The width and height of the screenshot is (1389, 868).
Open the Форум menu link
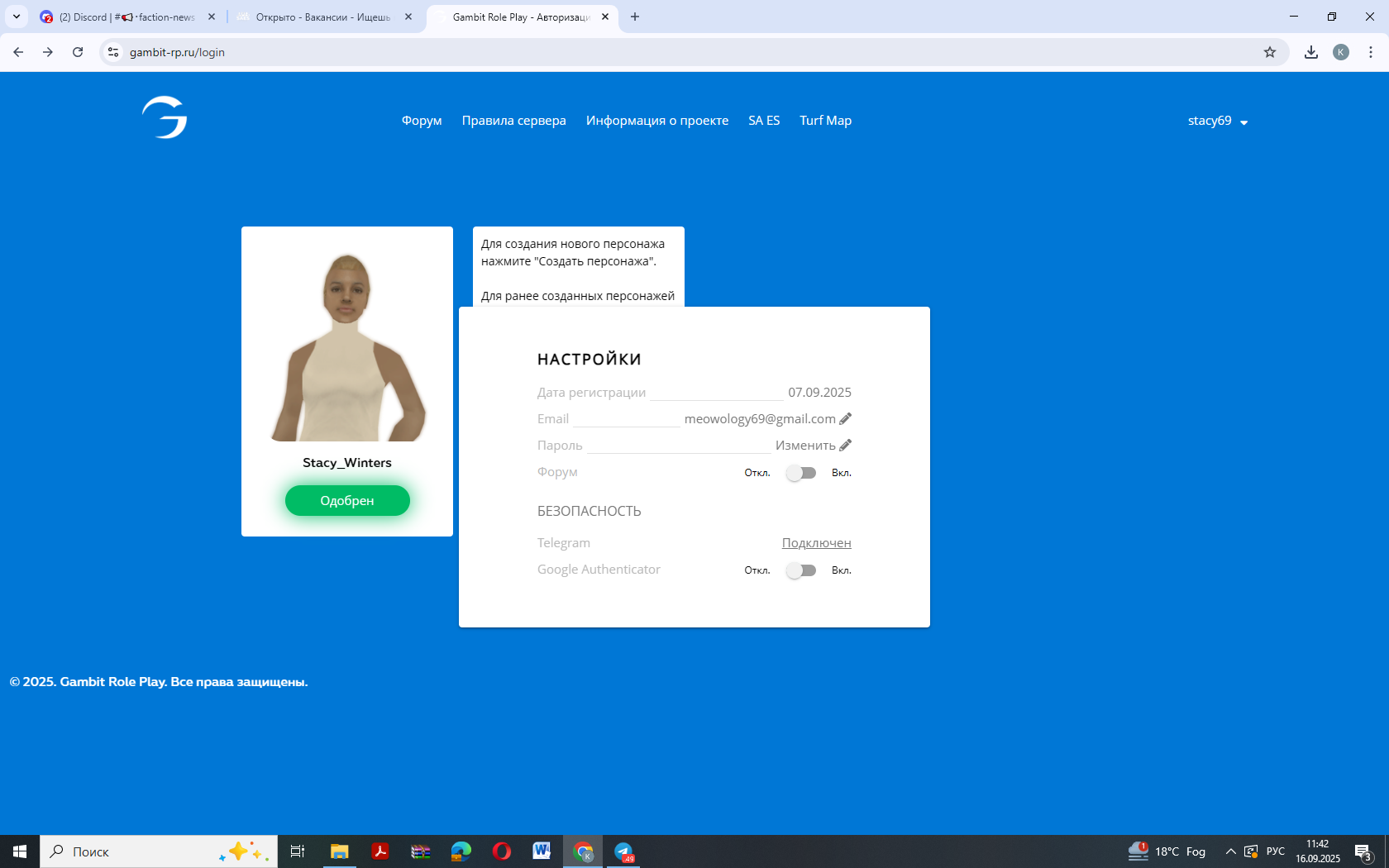coord(422,121)
